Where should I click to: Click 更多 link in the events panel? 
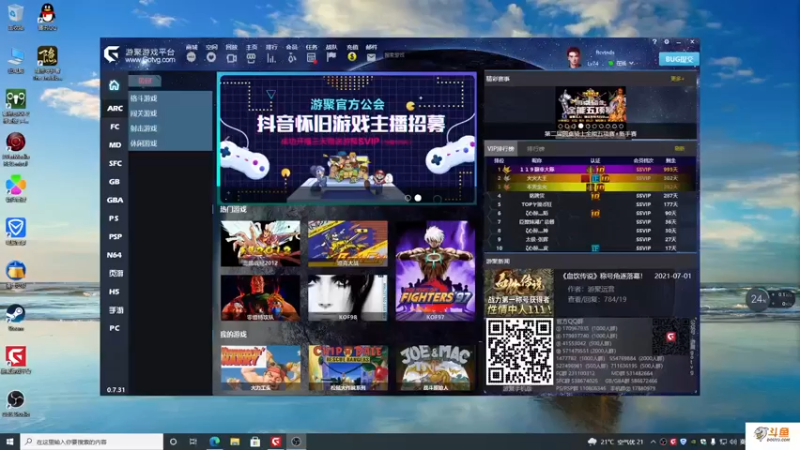[677, 79]
